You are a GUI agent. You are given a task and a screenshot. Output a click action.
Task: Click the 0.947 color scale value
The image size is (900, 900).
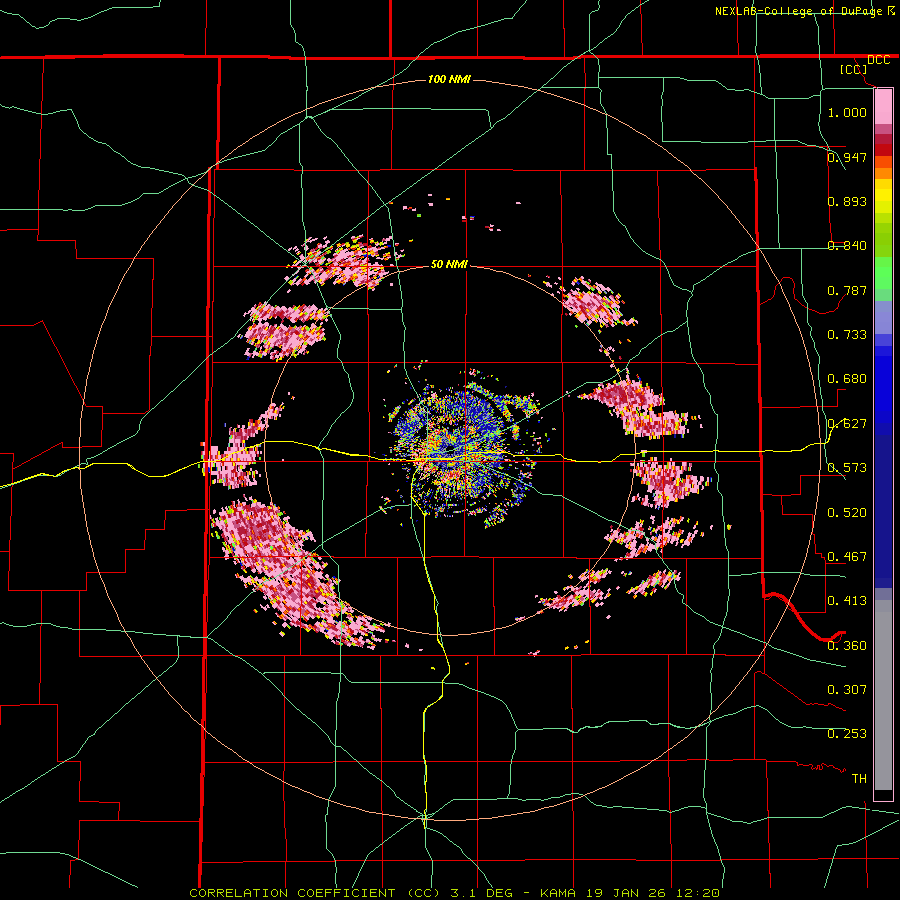tap(847, 157)
